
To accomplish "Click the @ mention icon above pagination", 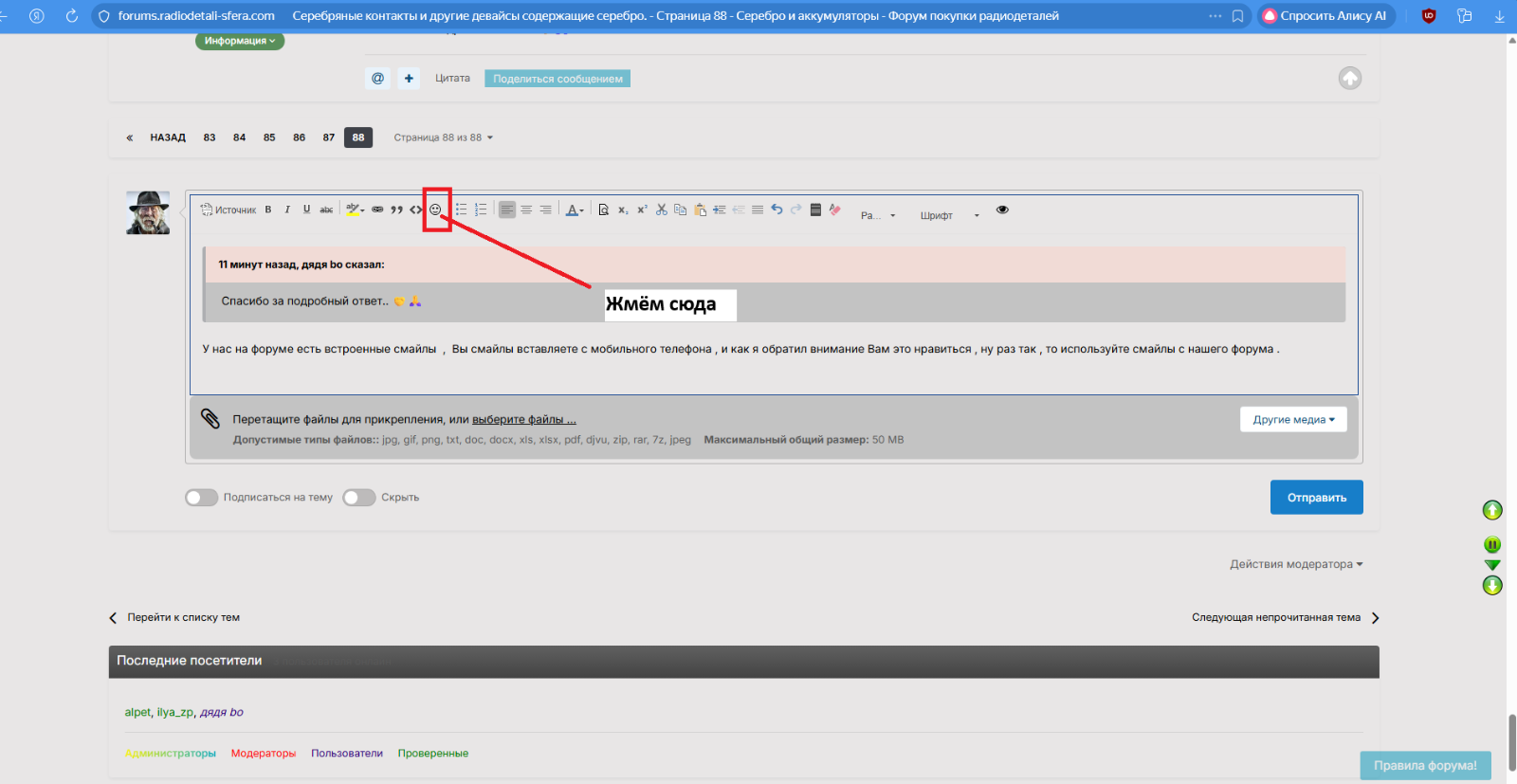I will [377, 79].
